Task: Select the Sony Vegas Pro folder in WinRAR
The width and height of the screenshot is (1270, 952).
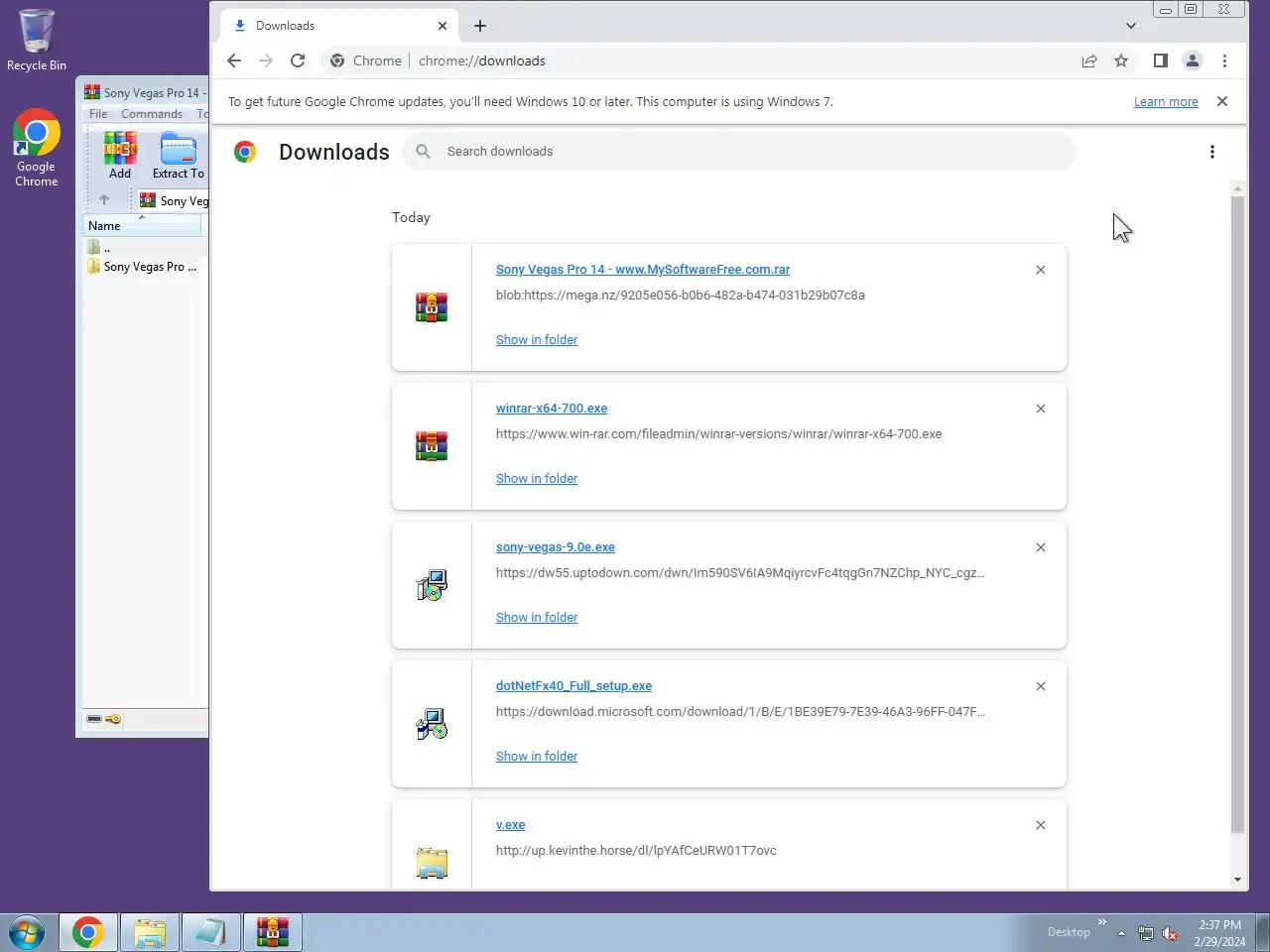Action: click(145, 267)
